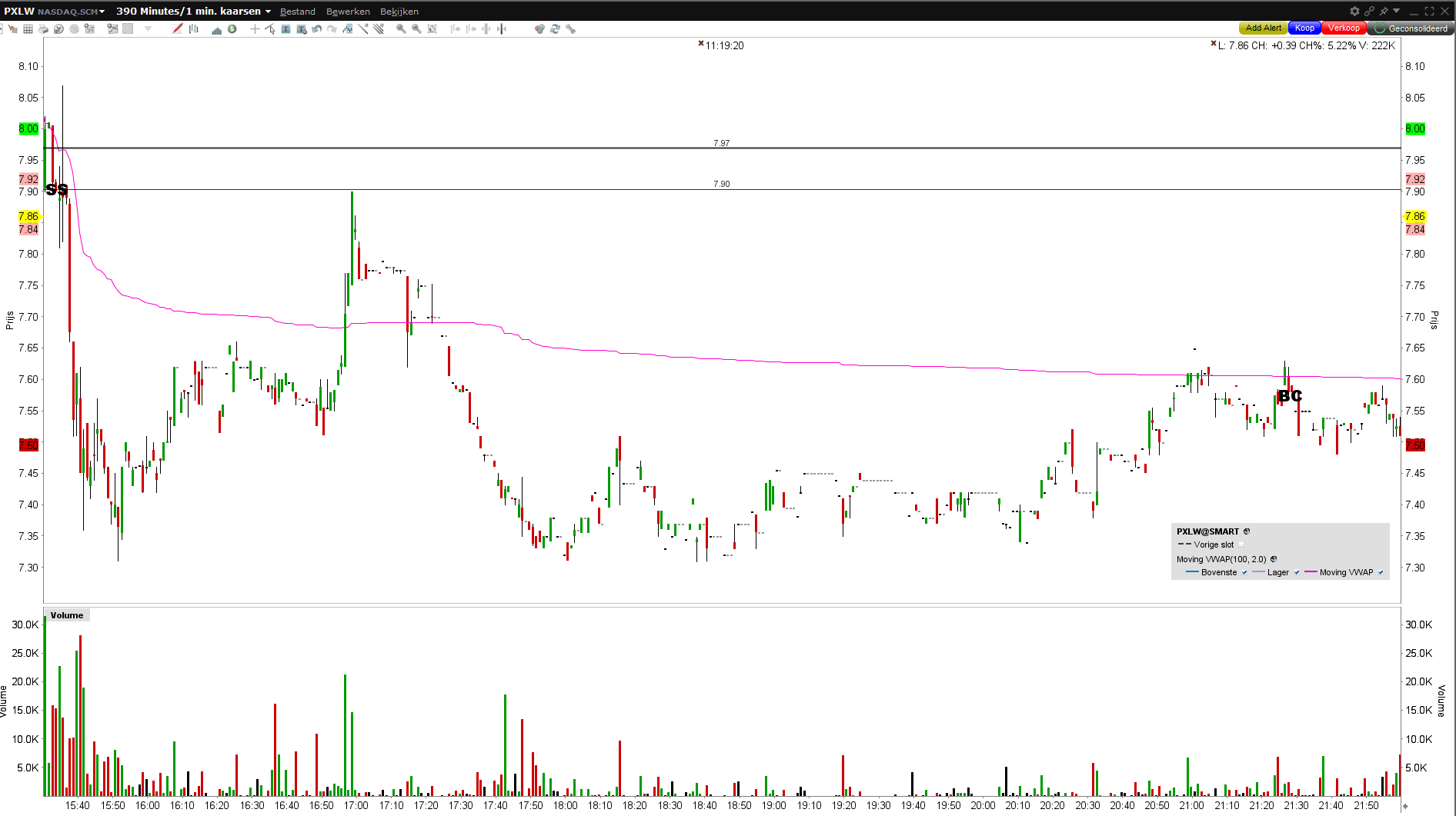1456x816 pixels.
Task: Expand the PXLW symbol dropdown
Action: [102, 12]
